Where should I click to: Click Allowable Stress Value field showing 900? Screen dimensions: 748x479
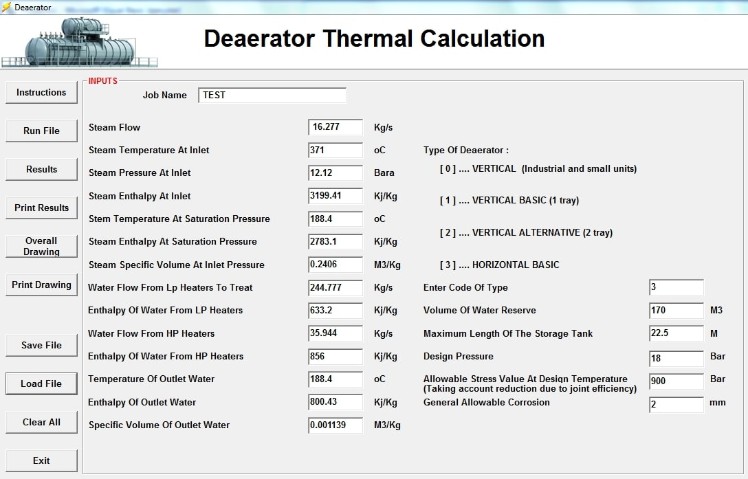pos(676,381)
